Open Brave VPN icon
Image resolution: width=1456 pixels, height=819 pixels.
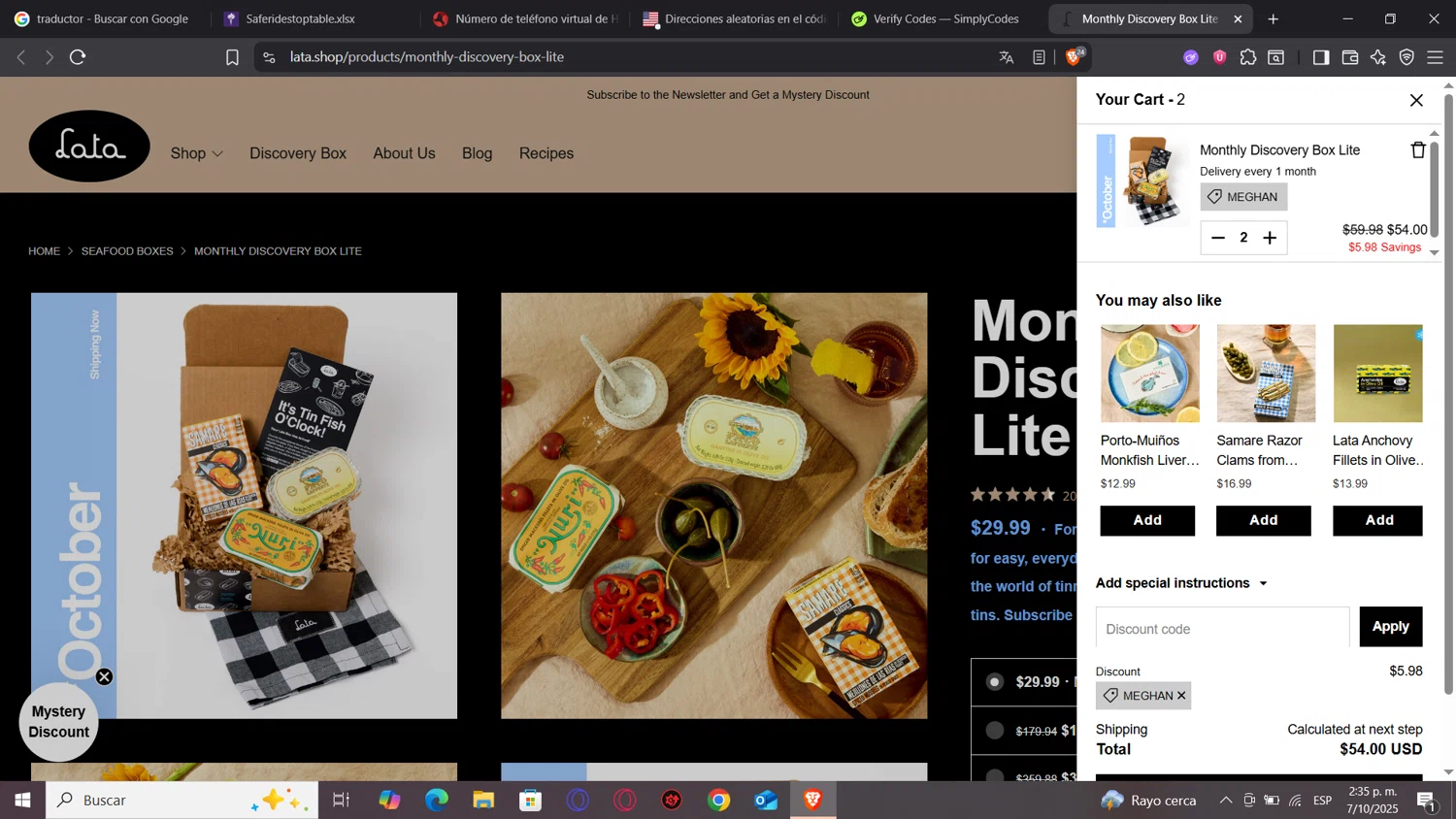coord(1406,57)
